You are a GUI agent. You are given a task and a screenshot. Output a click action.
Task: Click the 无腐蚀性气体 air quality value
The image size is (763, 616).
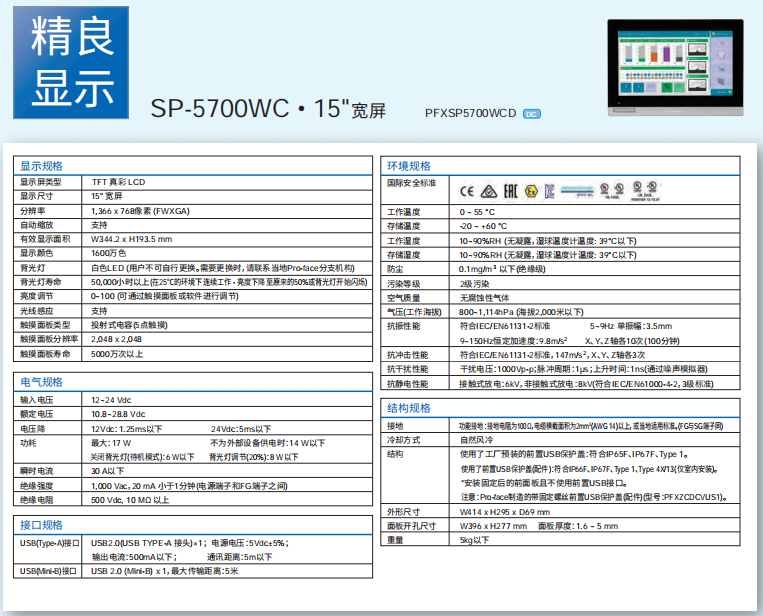tap(485, 298)
